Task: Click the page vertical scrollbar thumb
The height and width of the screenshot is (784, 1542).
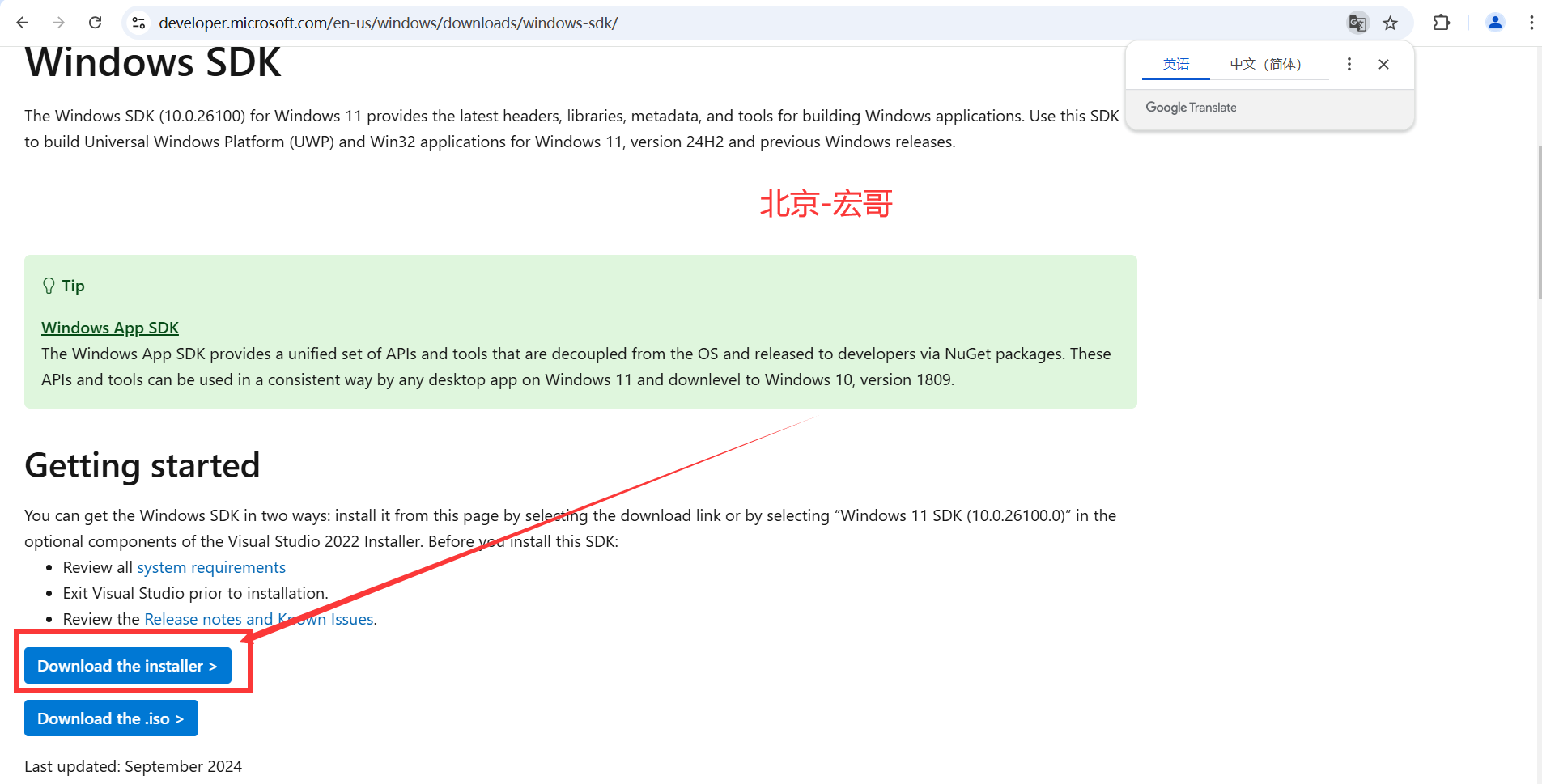Action: [1539, 222]
